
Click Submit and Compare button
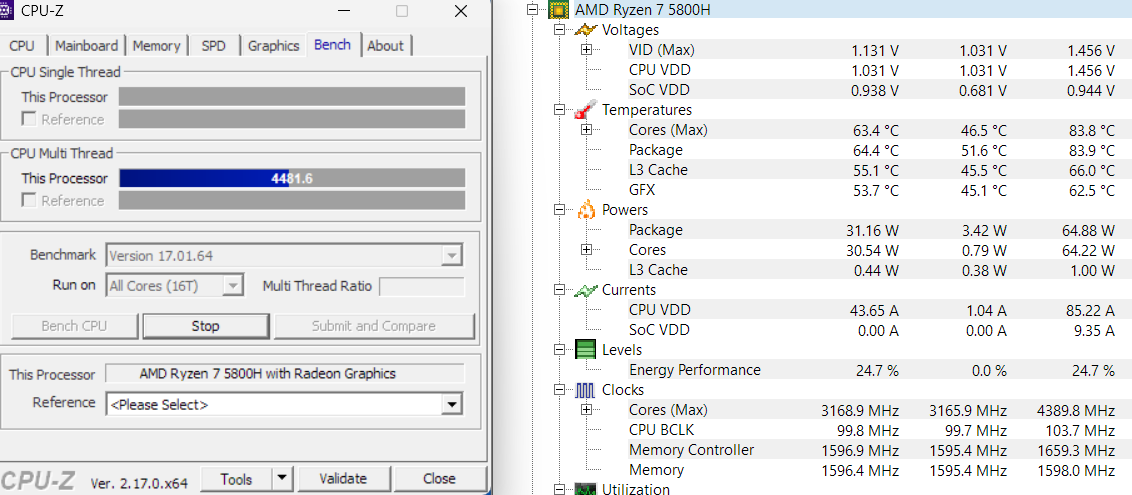coord(374,326)
